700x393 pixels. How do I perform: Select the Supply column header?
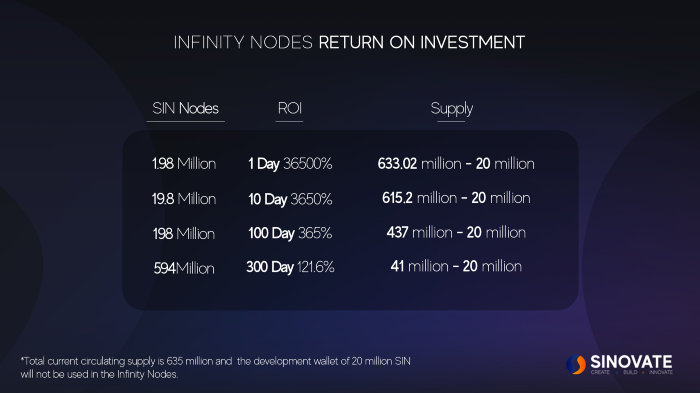(x=451, y=109)
